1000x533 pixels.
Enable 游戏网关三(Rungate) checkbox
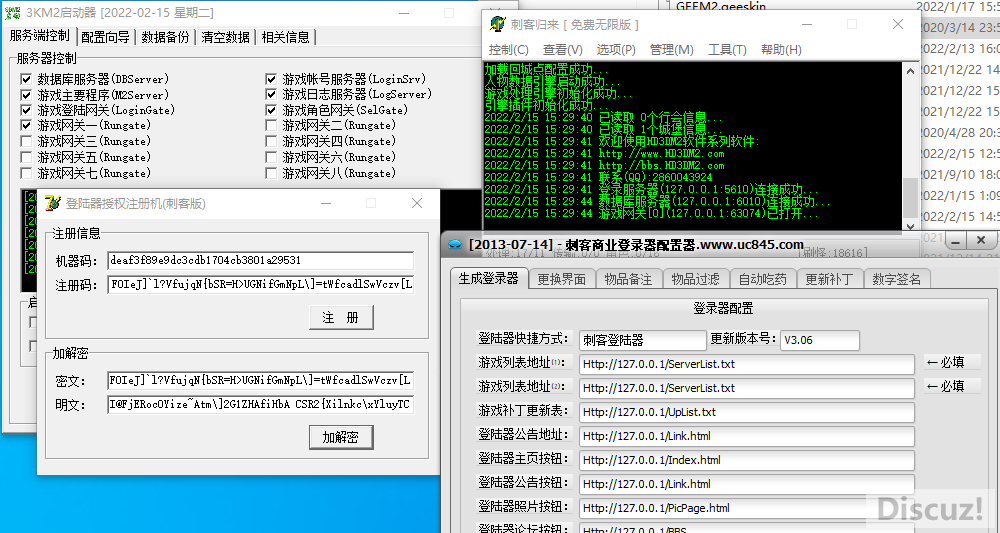tap(26, 142)
